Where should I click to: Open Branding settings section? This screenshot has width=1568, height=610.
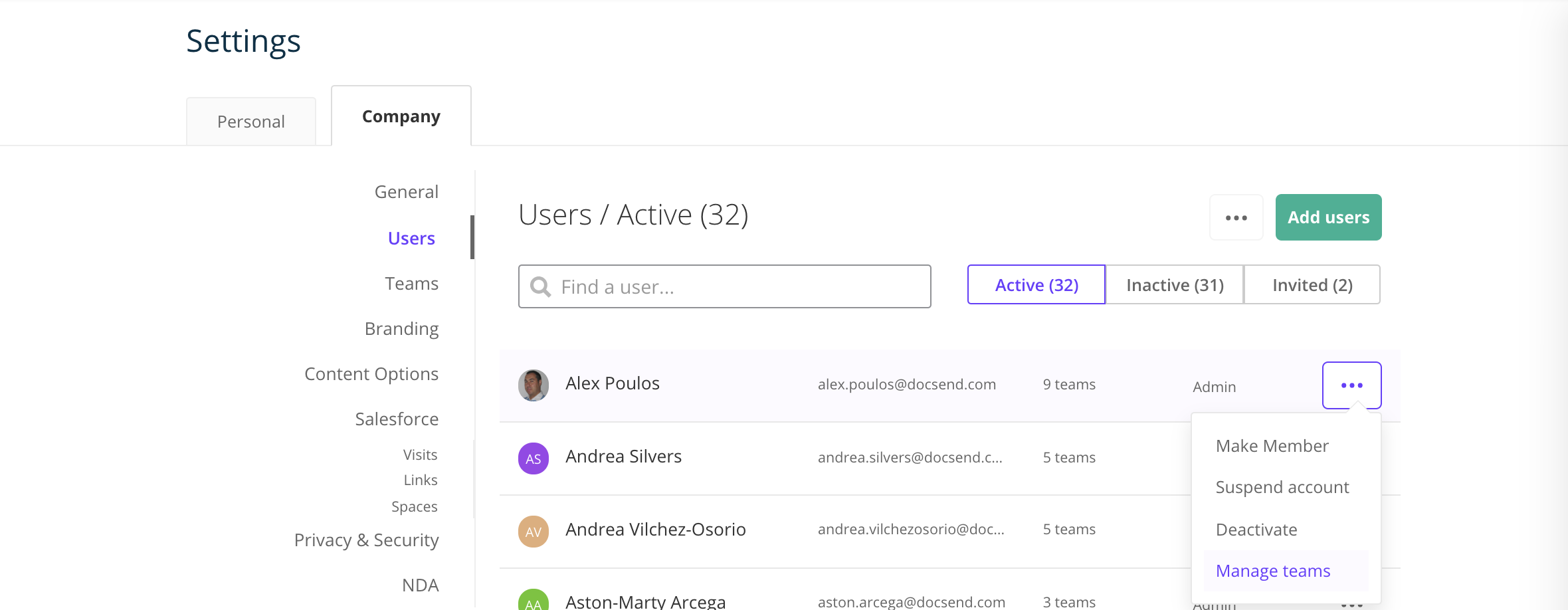coord(402,329)
